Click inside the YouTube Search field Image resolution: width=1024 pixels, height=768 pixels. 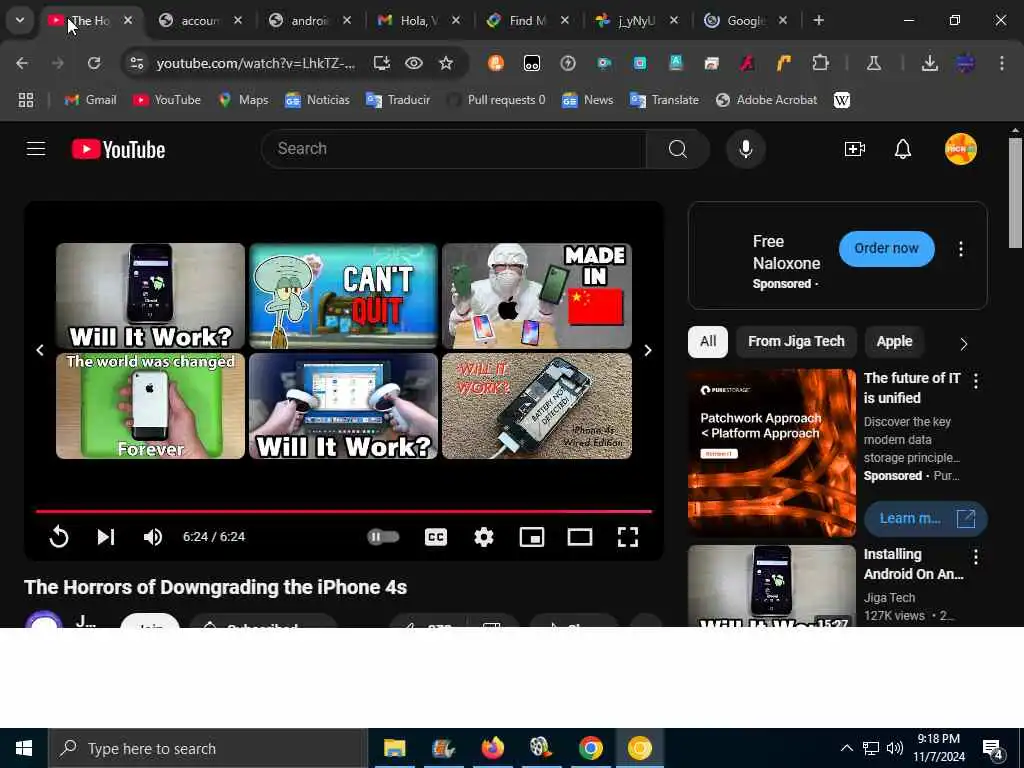454,149
